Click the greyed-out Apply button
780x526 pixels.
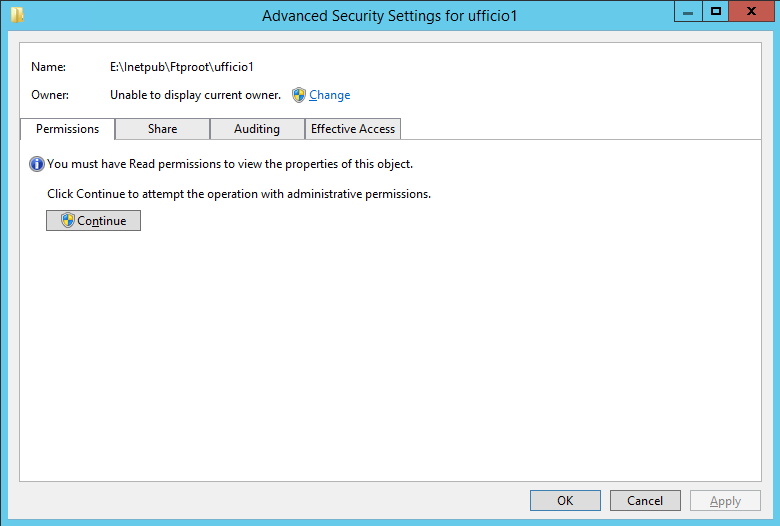click(725, 501)
